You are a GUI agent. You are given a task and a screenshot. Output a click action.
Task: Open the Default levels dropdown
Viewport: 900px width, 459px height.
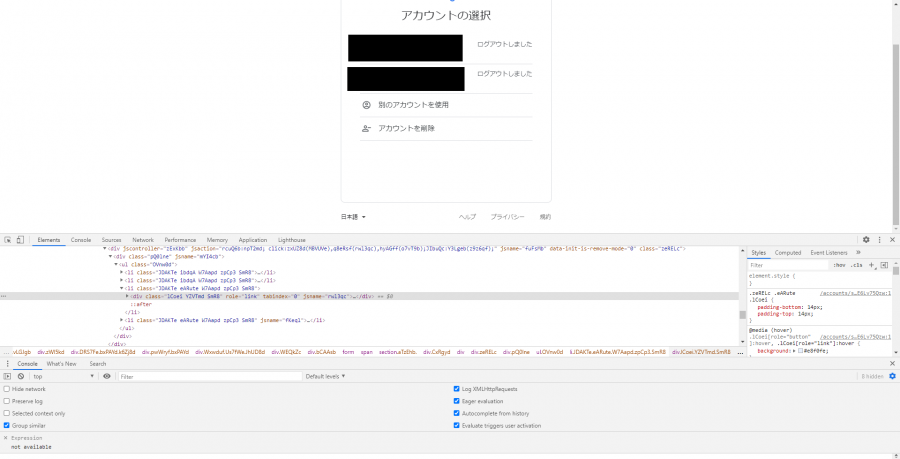(325, 376)
